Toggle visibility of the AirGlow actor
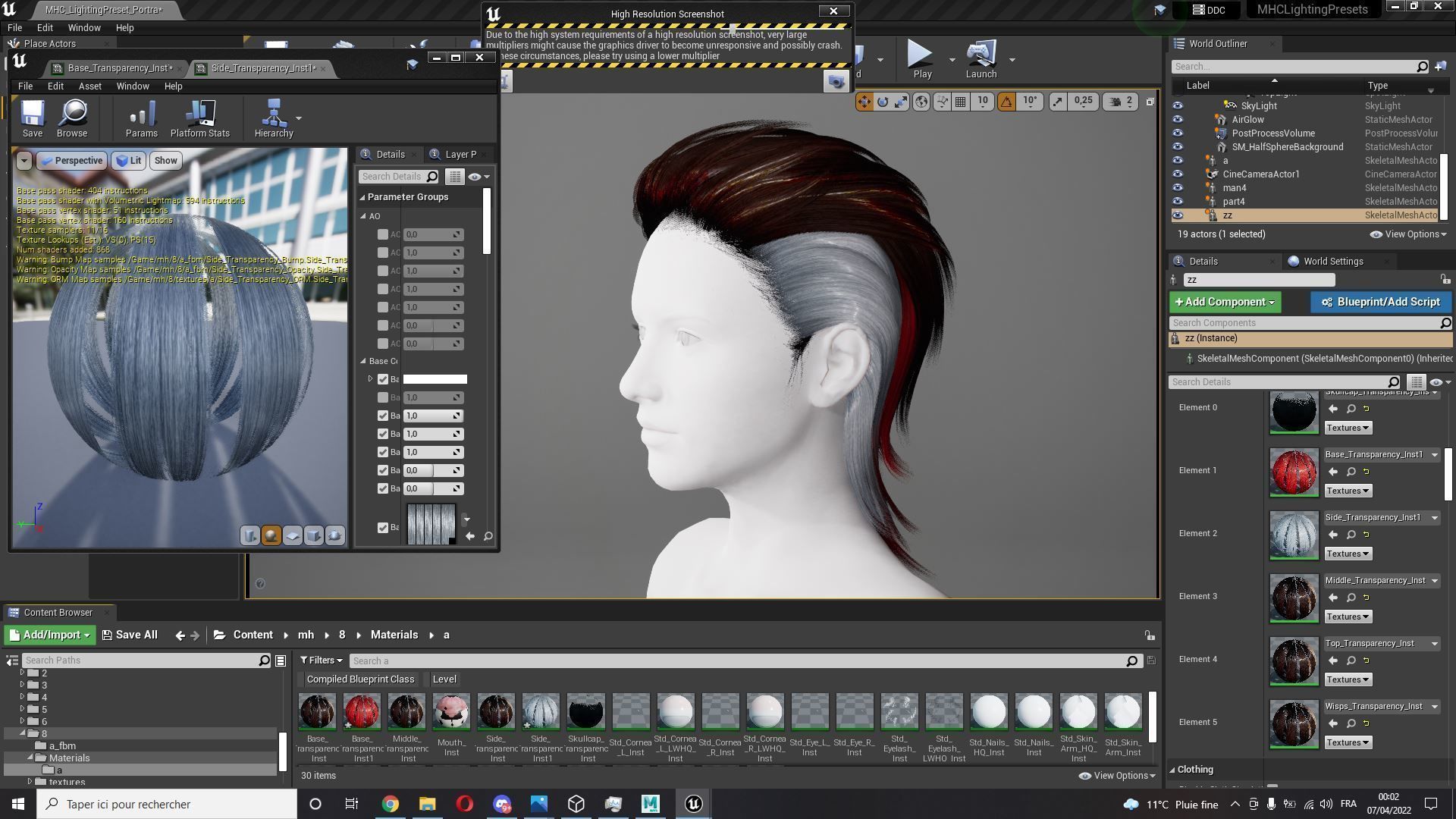The image size is (1456, 819). [1178, 120]
